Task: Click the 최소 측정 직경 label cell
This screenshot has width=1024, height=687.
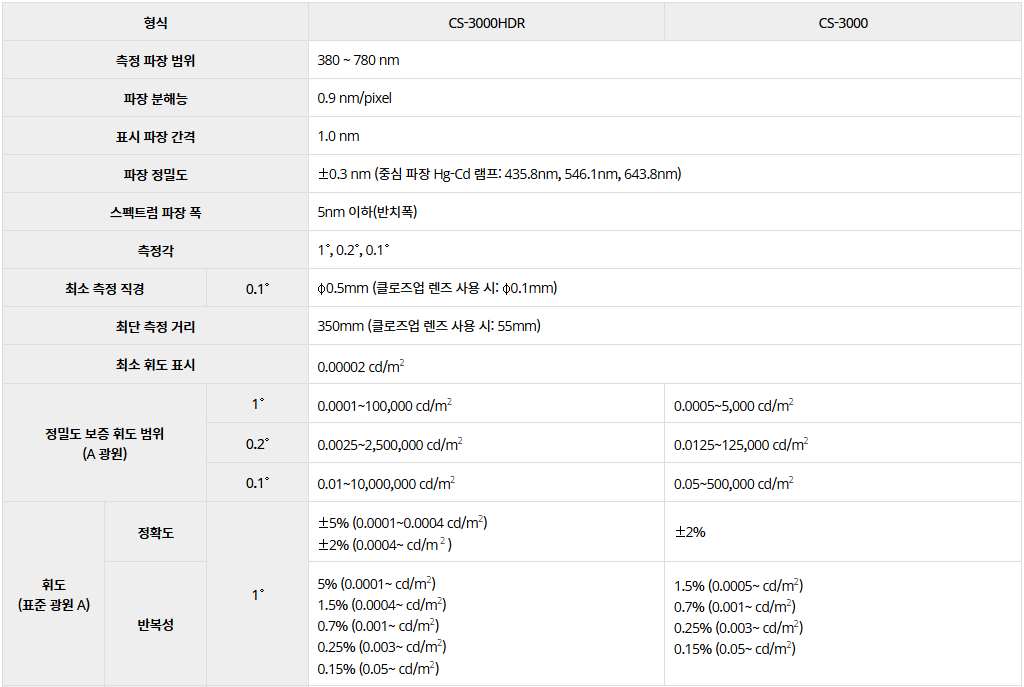Action: [104, 289]
